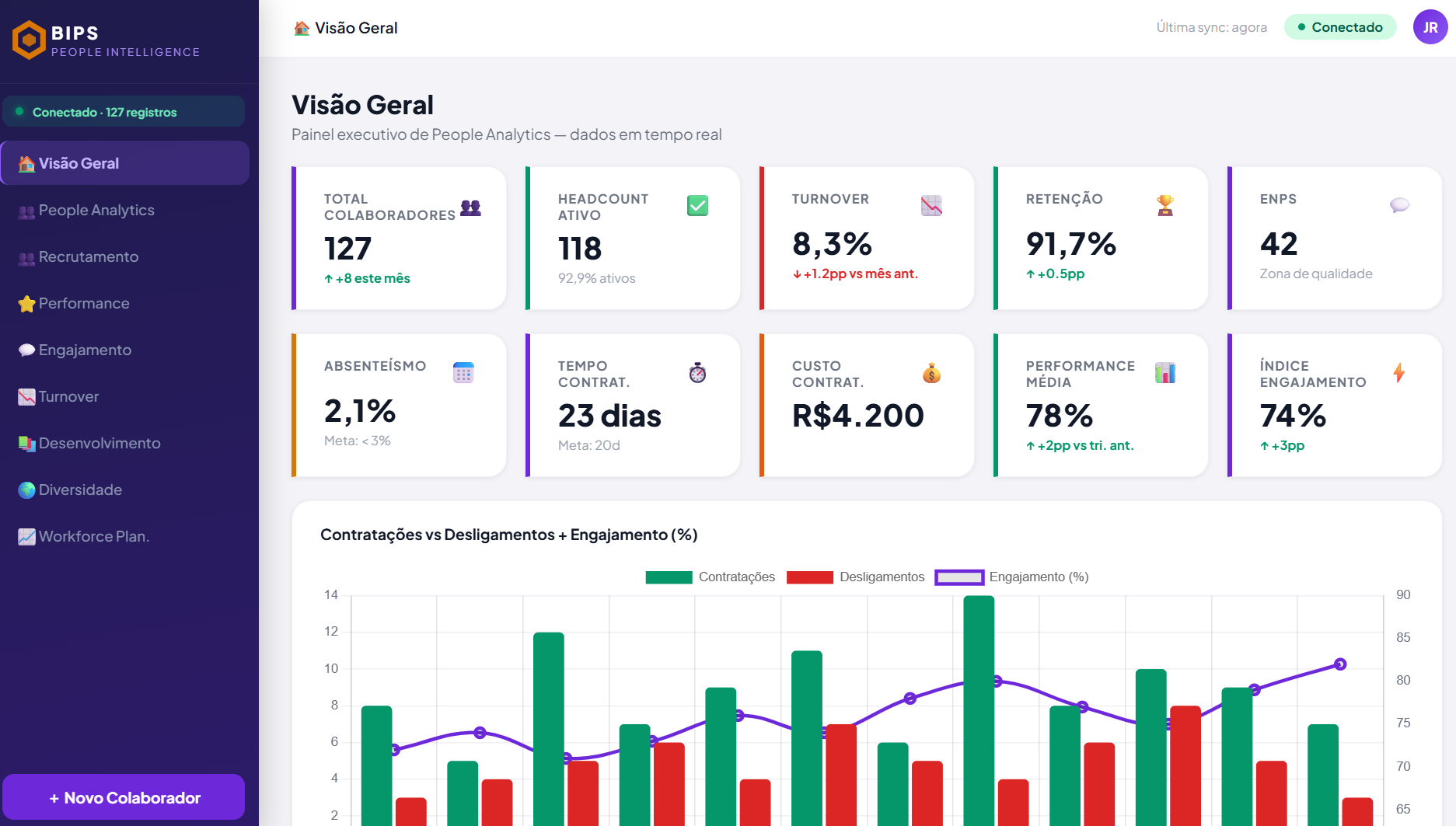
Task: Click the last Engajamento line point
Action: coord(1340,664)
